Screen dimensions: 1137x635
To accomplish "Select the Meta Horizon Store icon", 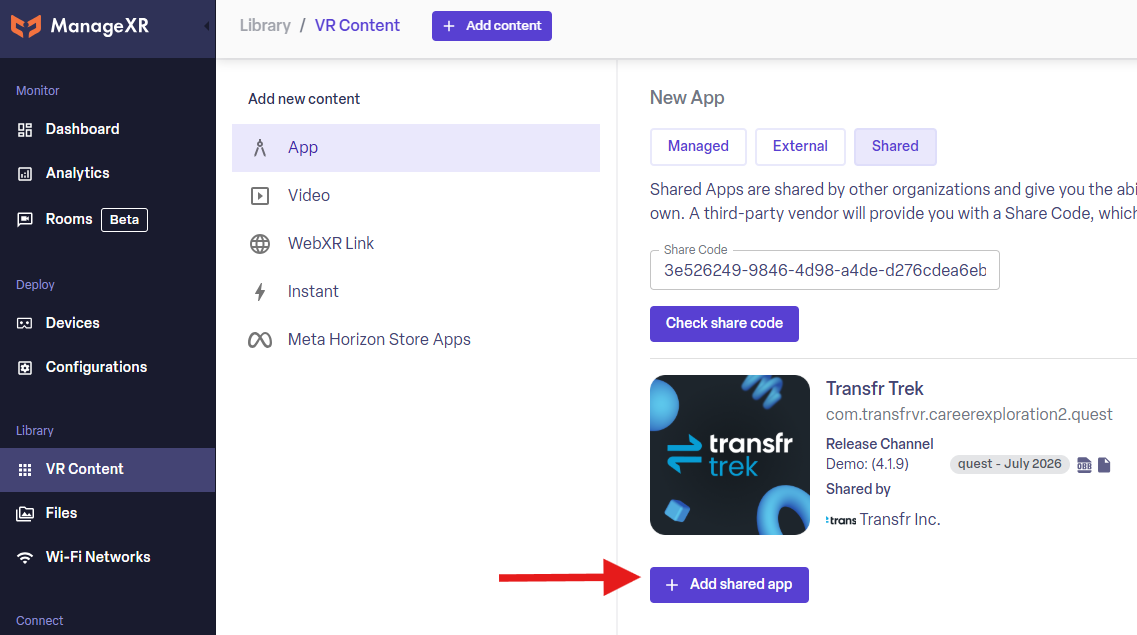I will [x=260, y=340].
